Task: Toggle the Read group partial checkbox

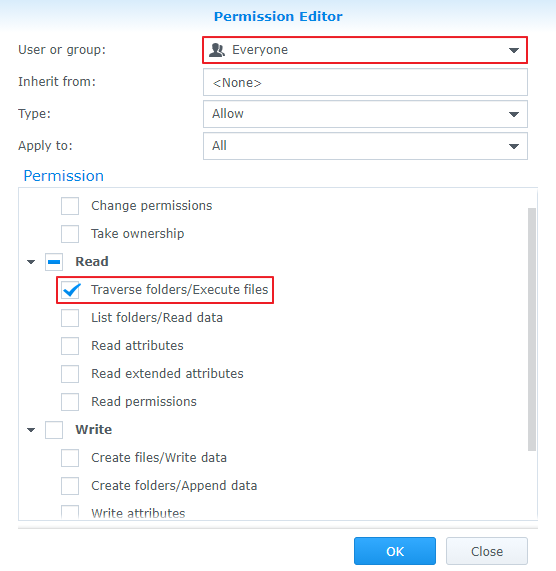Action: [54, 262]
